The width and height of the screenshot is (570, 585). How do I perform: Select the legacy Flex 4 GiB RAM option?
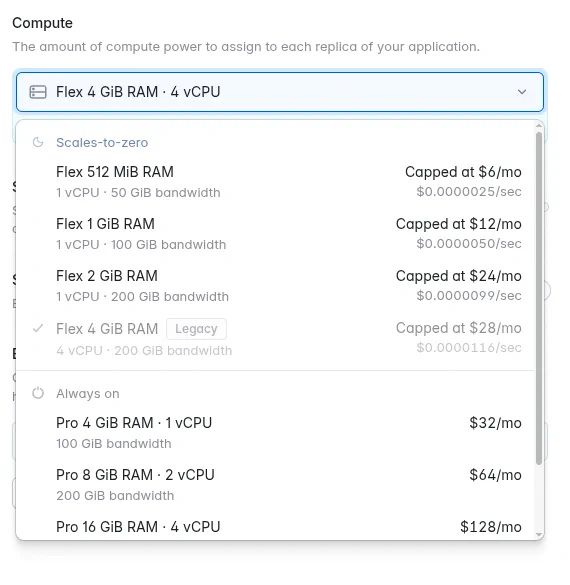coord(276,339)
